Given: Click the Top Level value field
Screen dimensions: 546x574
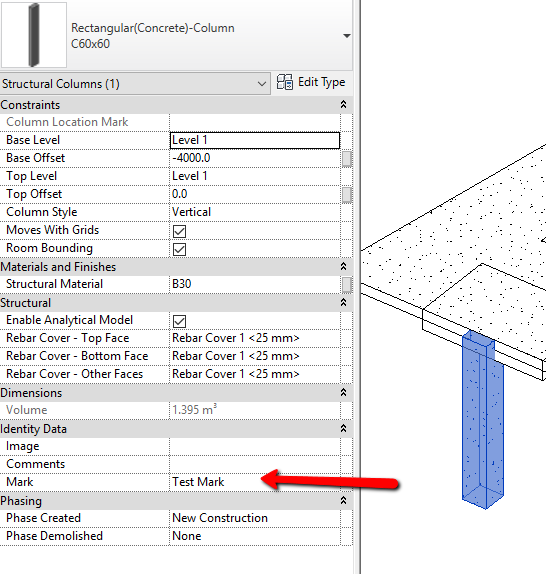Looking at the screenshot, I should click(x=255, y=176).
